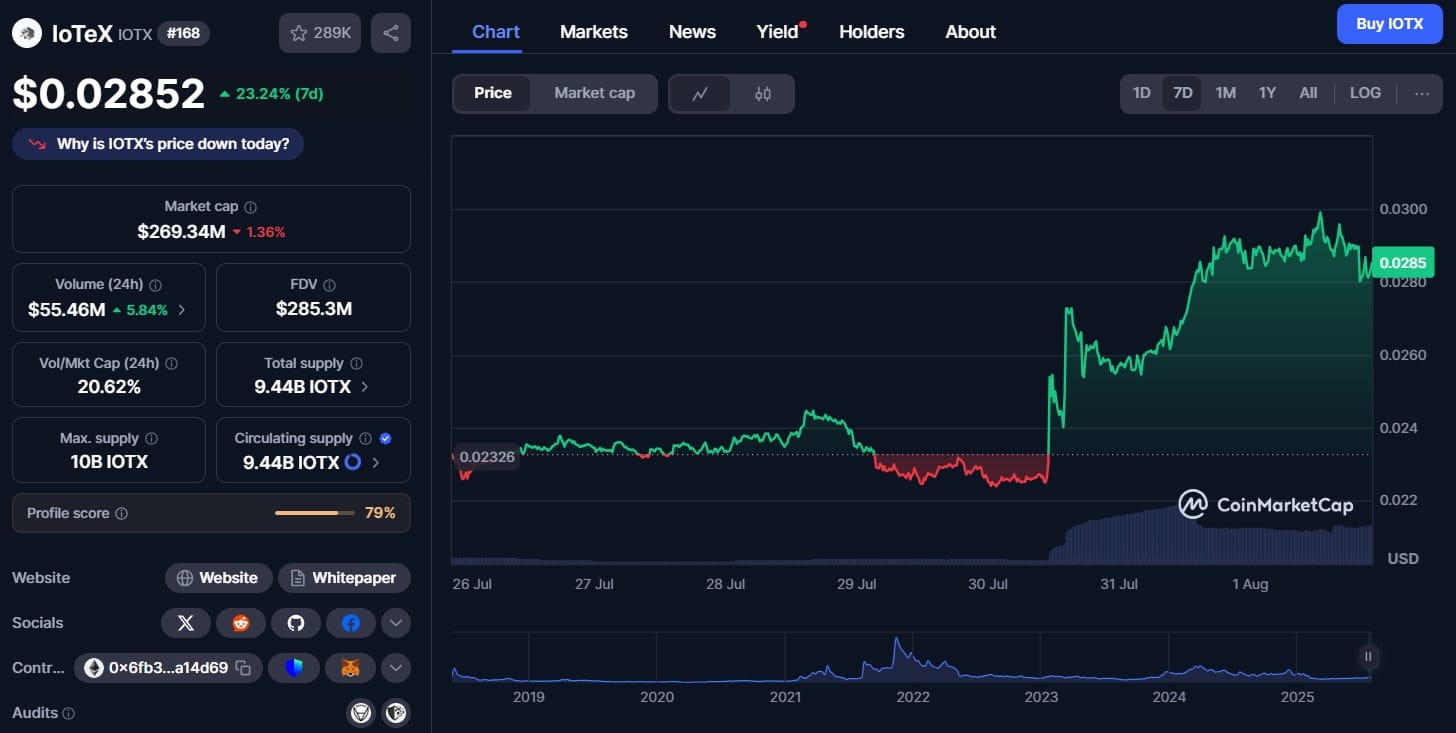This screenshot has height=733, width=1456.
Task: Click the Profile score progress bar
Action: [x=315, y=513]
